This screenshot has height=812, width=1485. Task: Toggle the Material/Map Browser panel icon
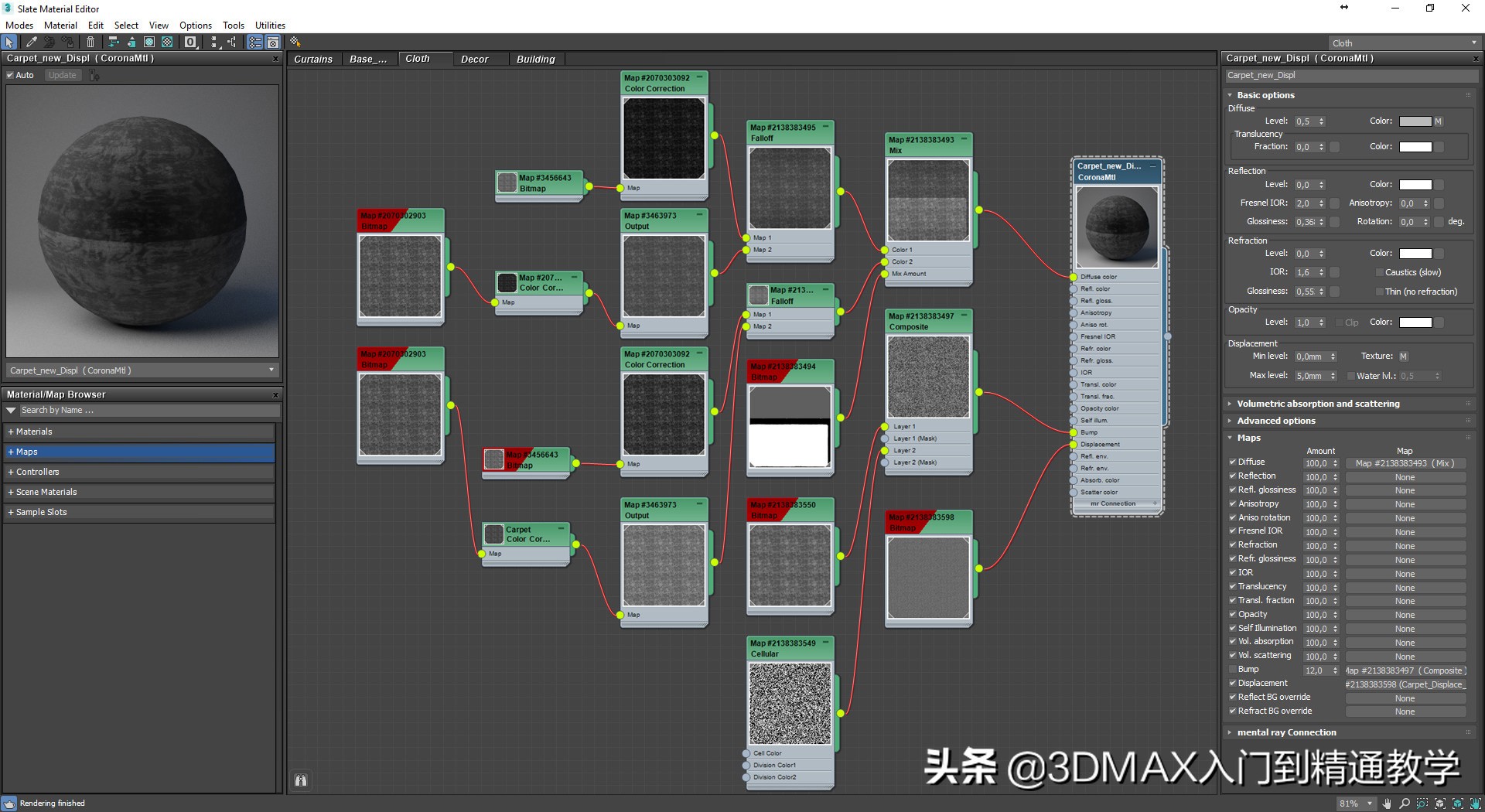(254, 43)
